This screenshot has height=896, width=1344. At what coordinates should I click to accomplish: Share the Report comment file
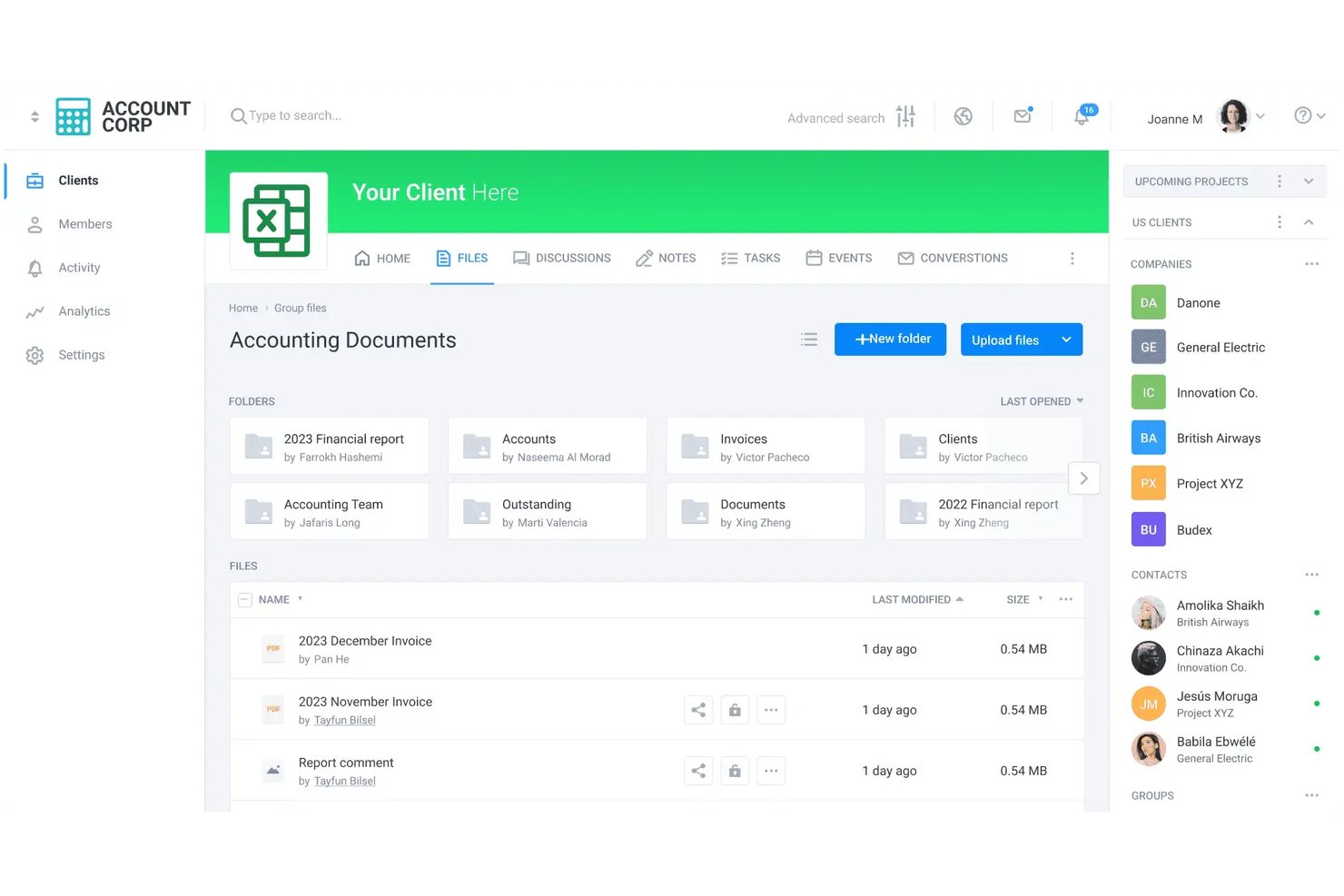point(698,771)
